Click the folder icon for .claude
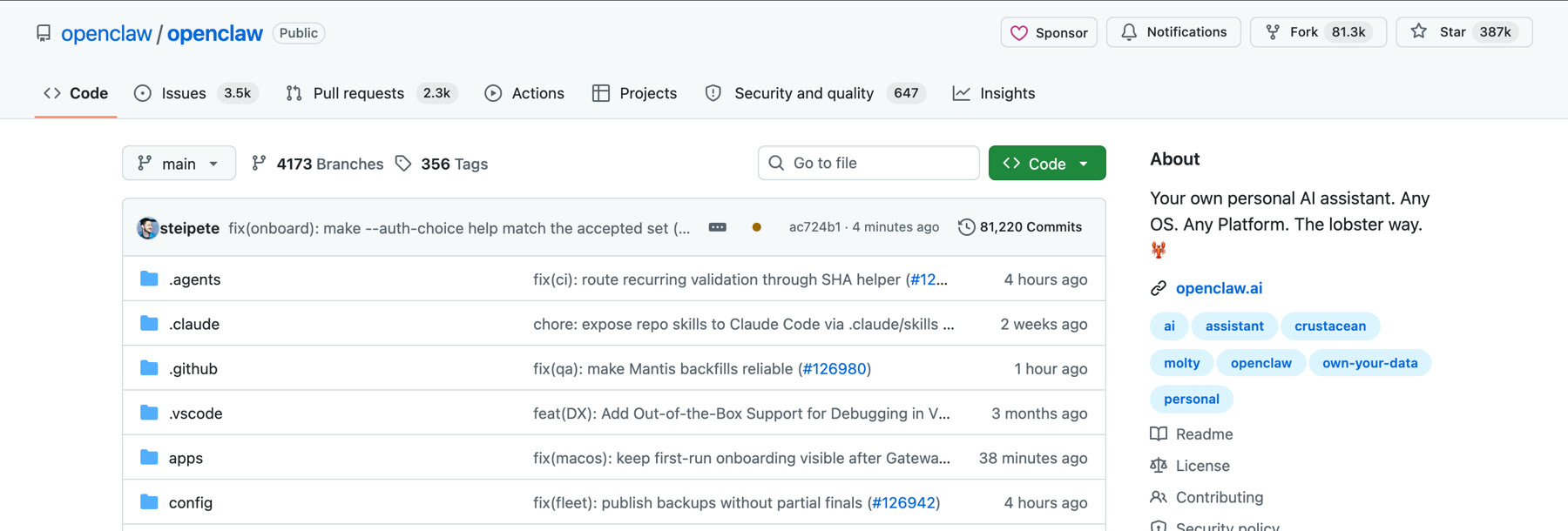Image resolution: width=1568 pixels, height=531 pixels. (149, 323)
